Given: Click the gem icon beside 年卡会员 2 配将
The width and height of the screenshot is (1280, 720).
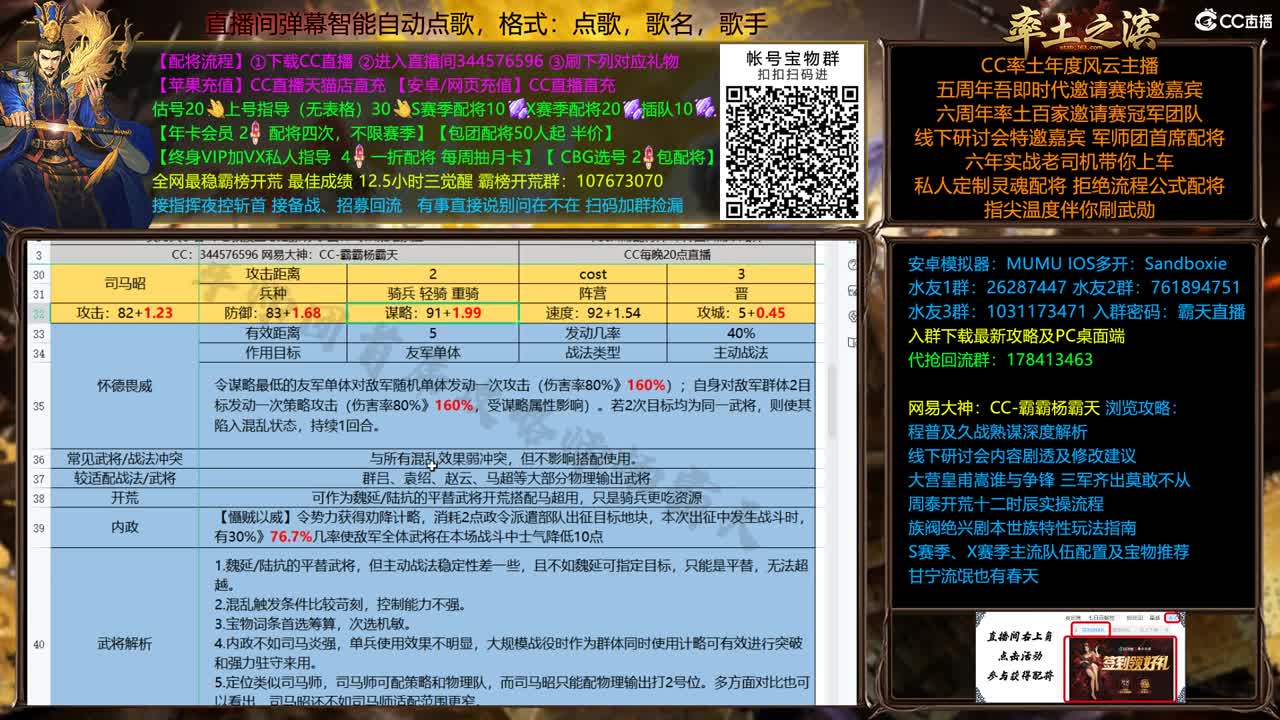Looking at the screenshot, I should point(254,131).
